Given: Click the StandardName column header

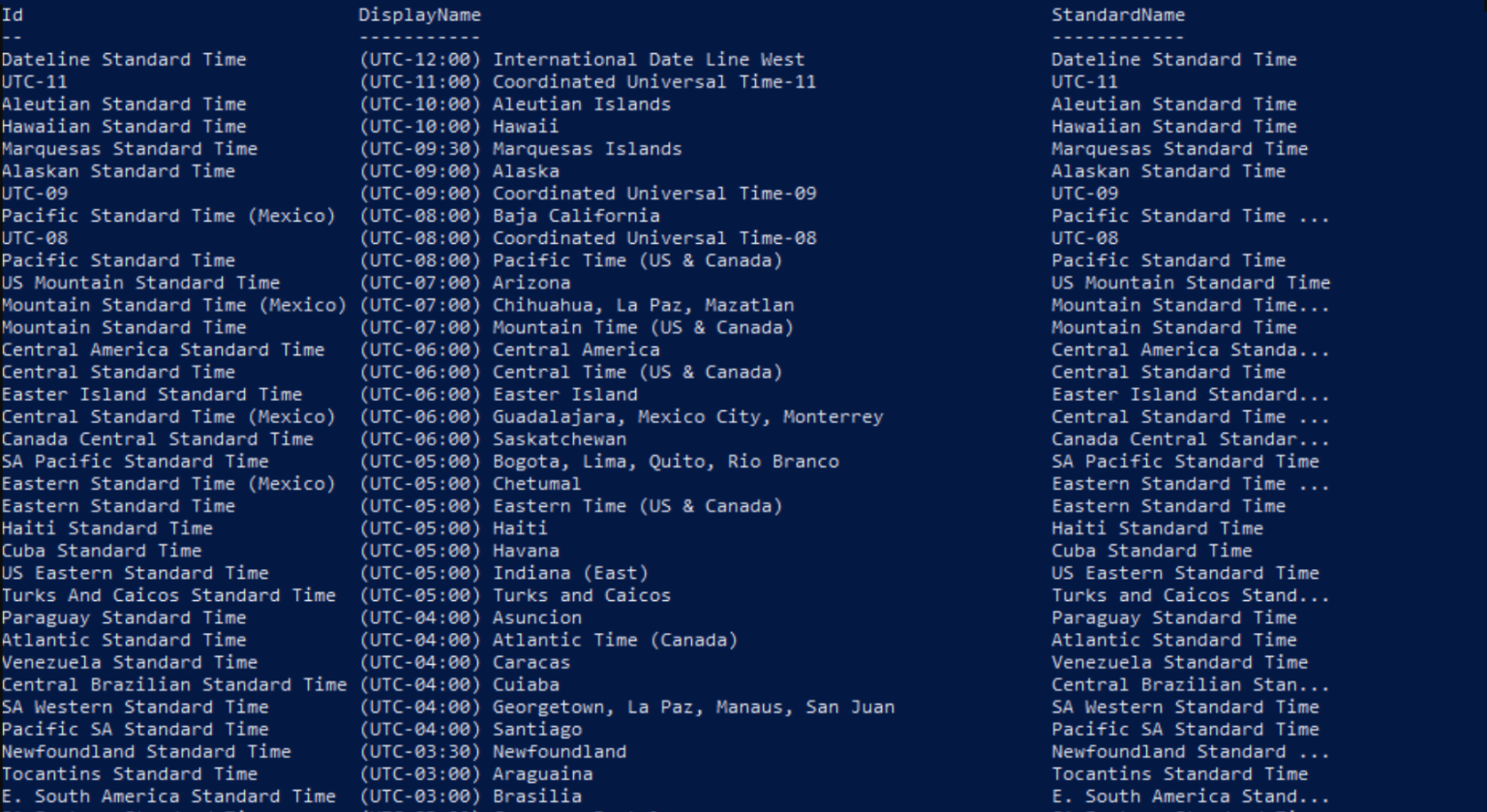Looking at the screenshot, I should click(1118, 15).
